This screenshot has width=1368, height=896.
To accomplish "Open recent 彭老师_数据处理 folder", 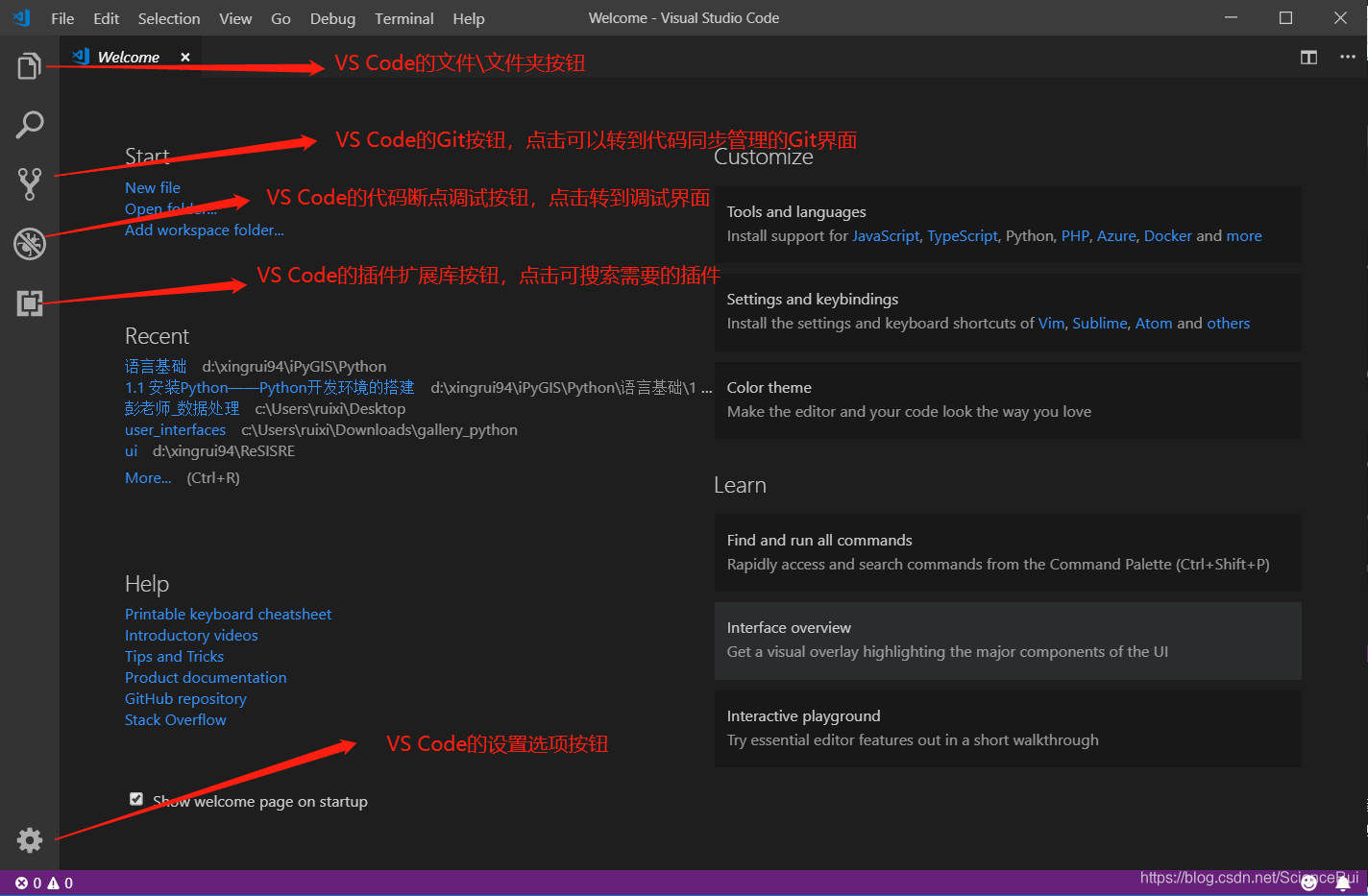I will 182,408.
